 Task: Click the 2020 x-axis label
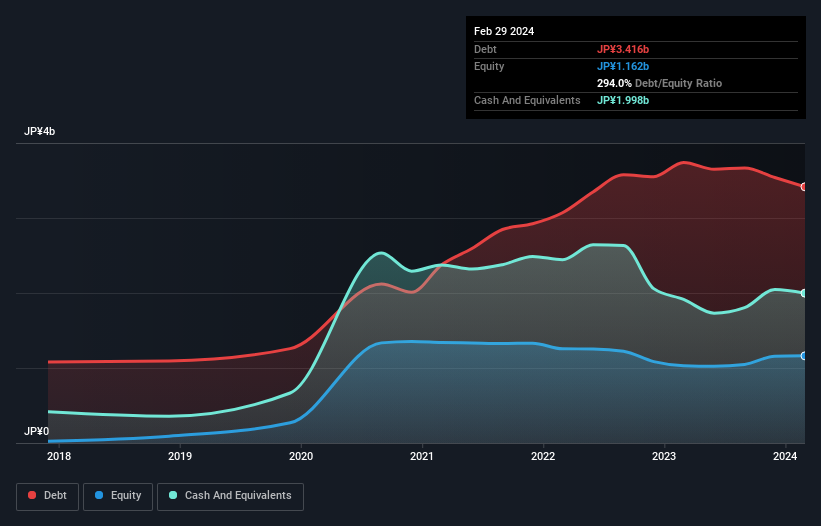click(x=301, y=456)
